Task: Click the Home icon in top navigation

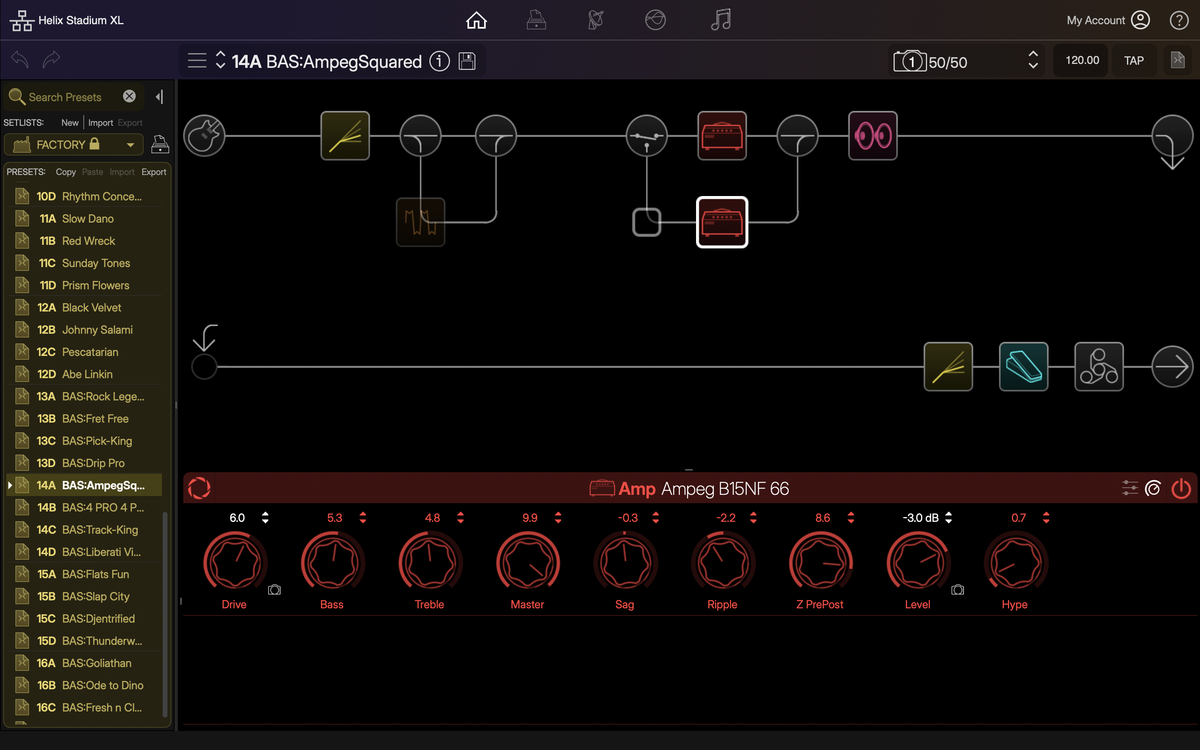Action: click(x=477, y=20)
